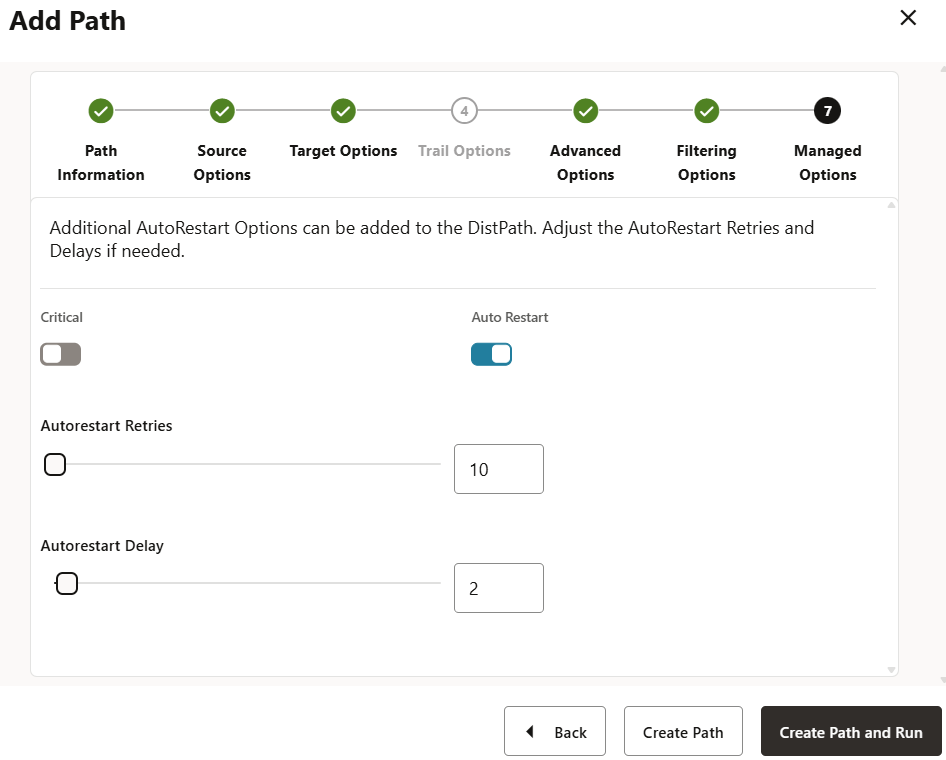The width and height of the screenshot is (946, 760).
Task: Click the Trail Options step 4 circle
Action: pyautogui.click(x=464, y=111)
